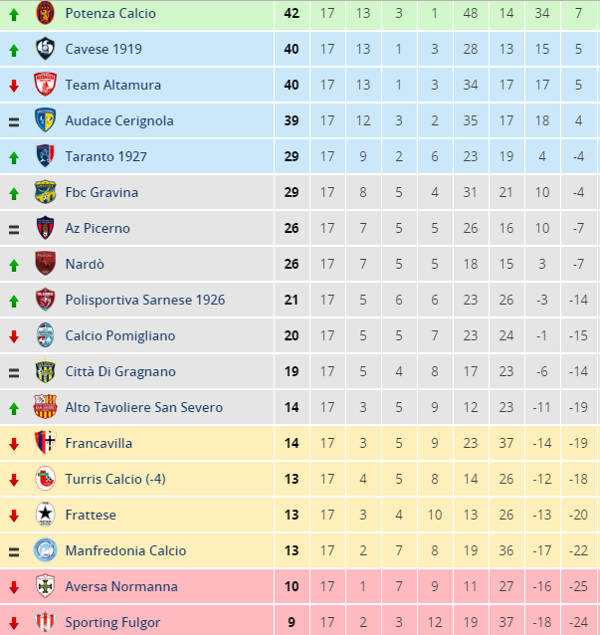Image resolution: width=600 pixels, height=635 pixels.
Task: Click the Cavese 1919 club badge
Action: [x=44, y=49]
